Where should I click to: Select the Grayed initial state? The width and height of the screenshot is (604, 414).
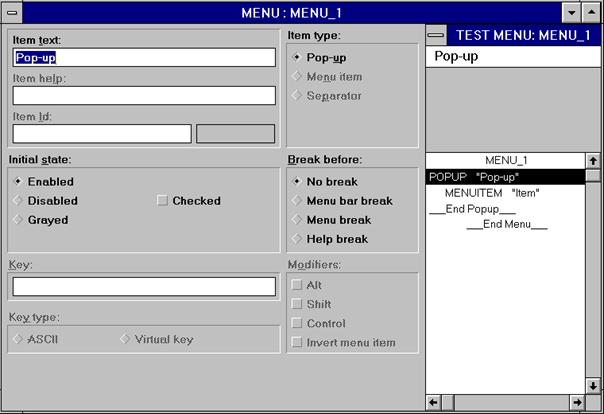coord(17,220)
